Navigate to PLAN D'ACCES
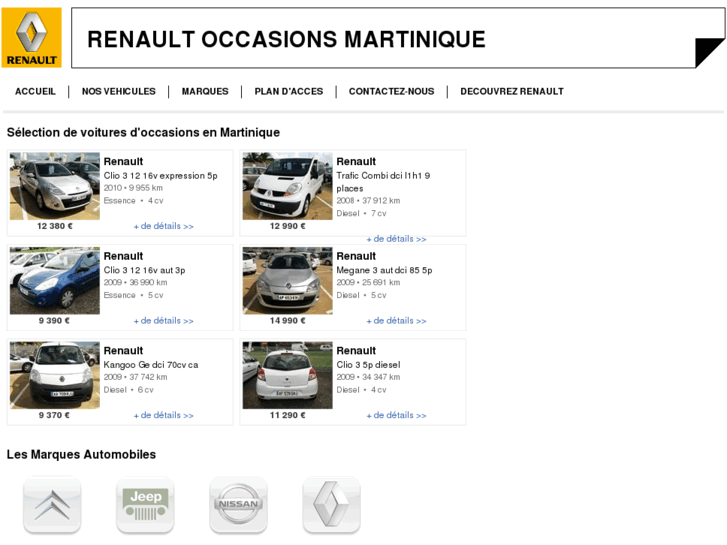727x545 pixels. tap(289, 91)
